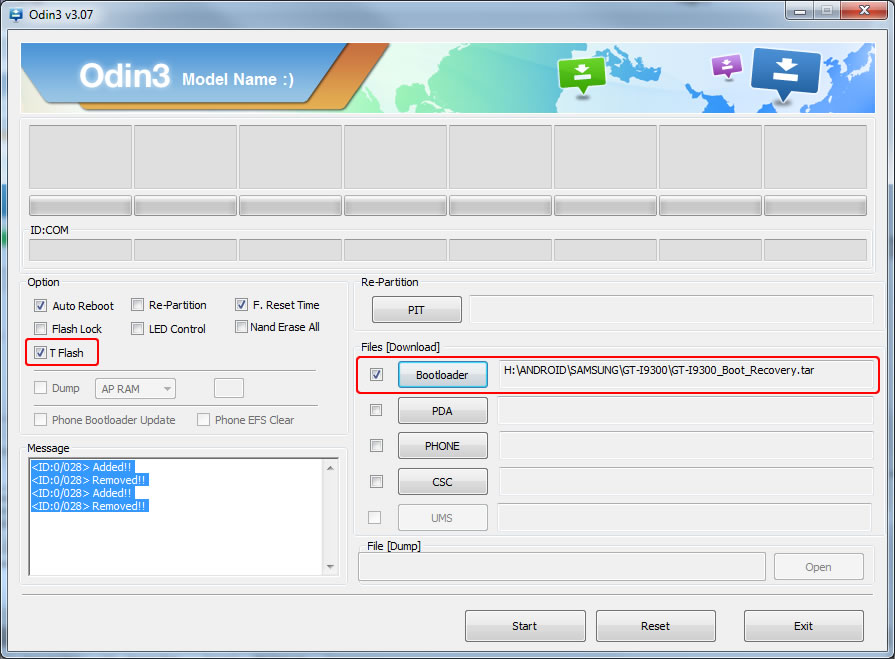Close the Odin3 window
Image resolution: width=895 pixels, height=659 pixels.
pos(864,10)
